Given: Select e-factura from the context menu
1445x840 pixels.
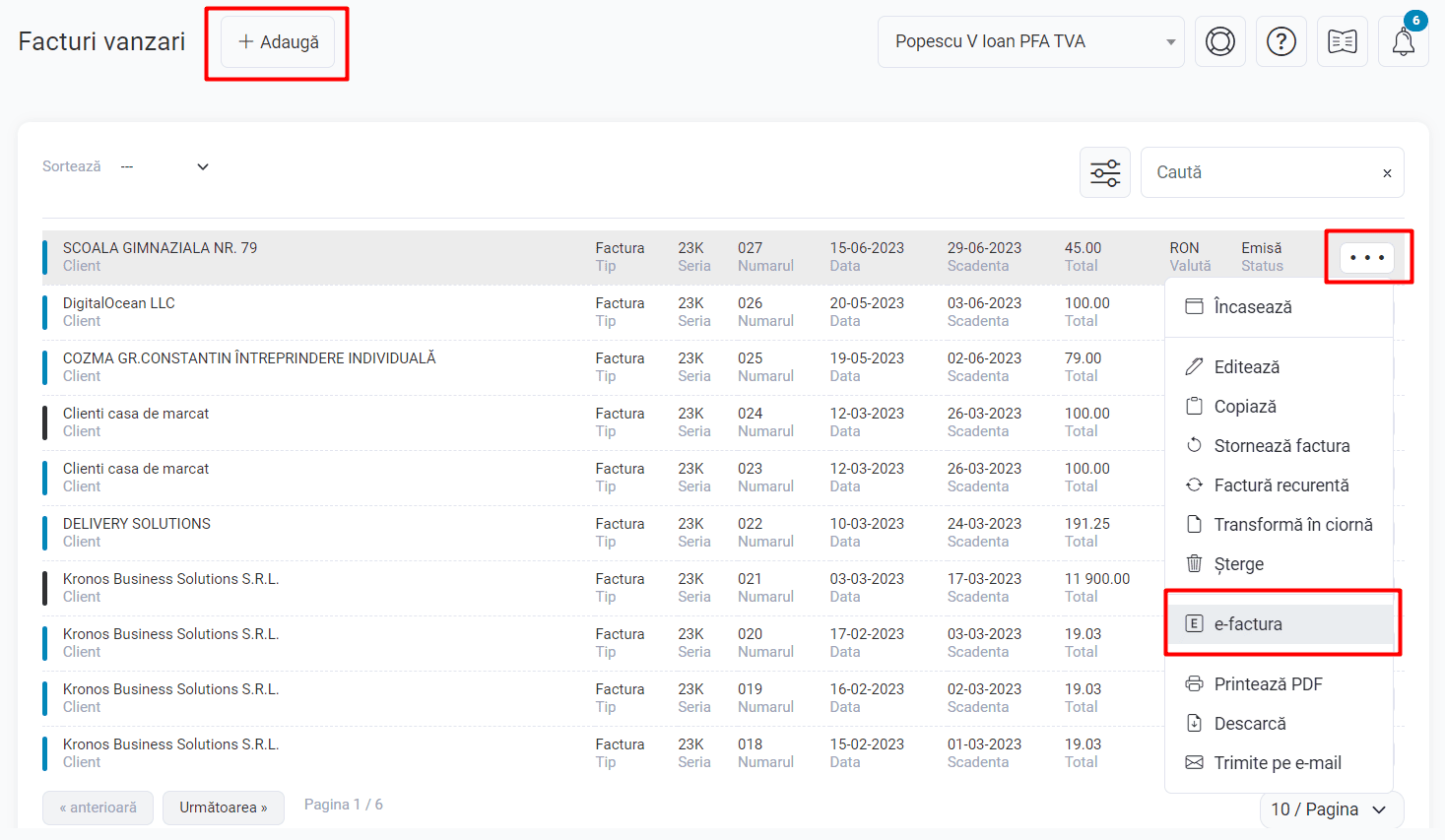Looking at the screenshot, I should pos(1247,624).
